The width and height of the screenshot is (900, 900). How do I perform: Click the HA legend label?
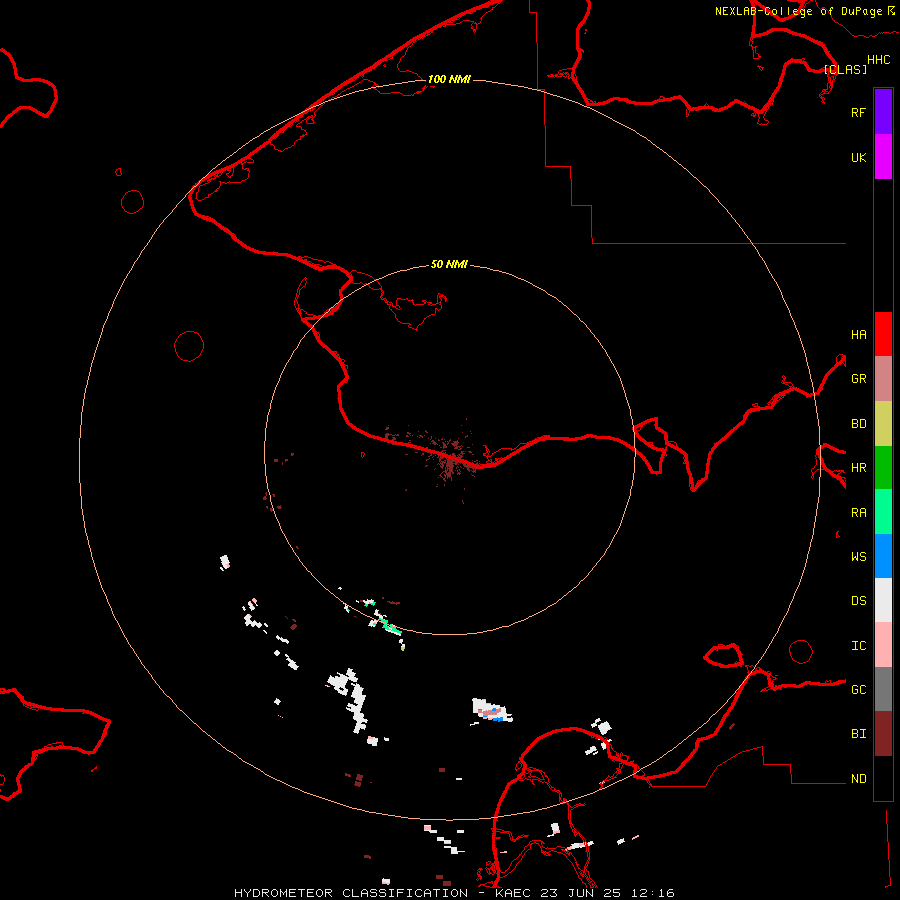tap(858, 335)
